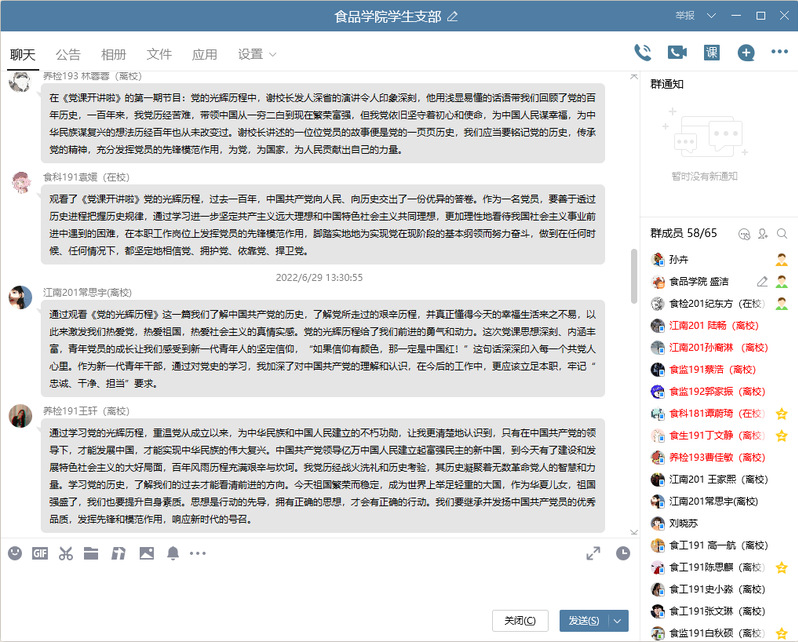This screenshot has width=798, height=642.
Task: Edit card name next to 食品学院 盛洁
Action: pyautogui.click(x=762, y=282)
